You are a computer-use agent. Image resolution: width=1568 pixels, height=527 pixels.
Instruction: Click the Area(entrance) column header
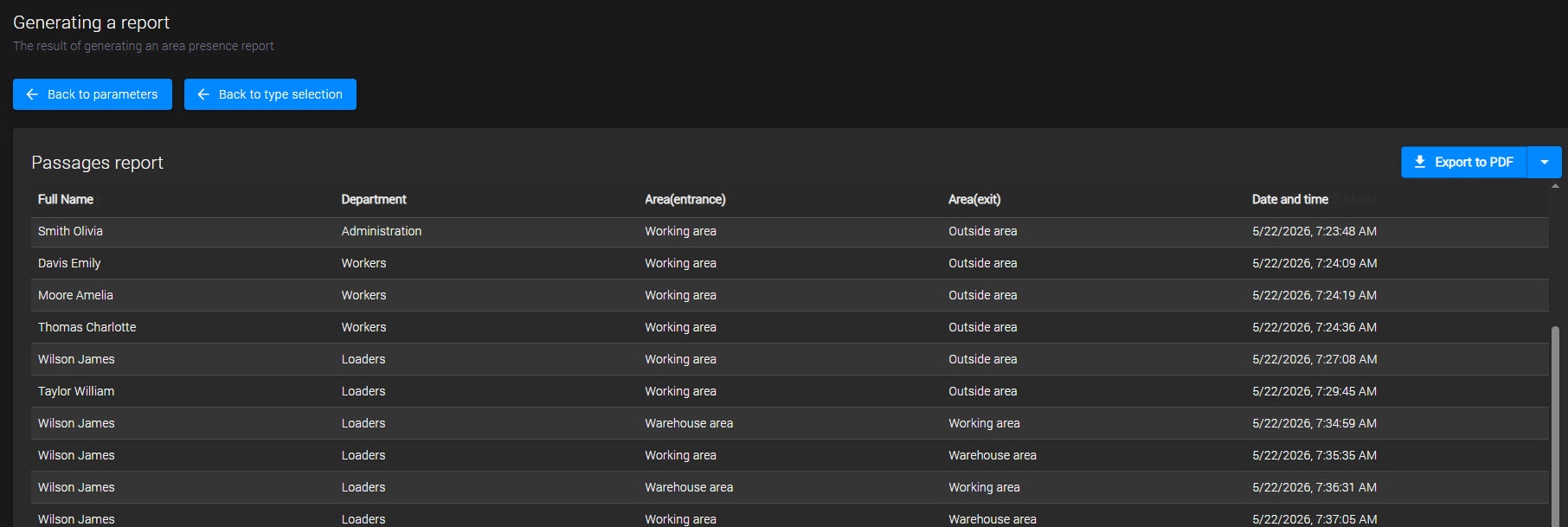pos(685,199)
